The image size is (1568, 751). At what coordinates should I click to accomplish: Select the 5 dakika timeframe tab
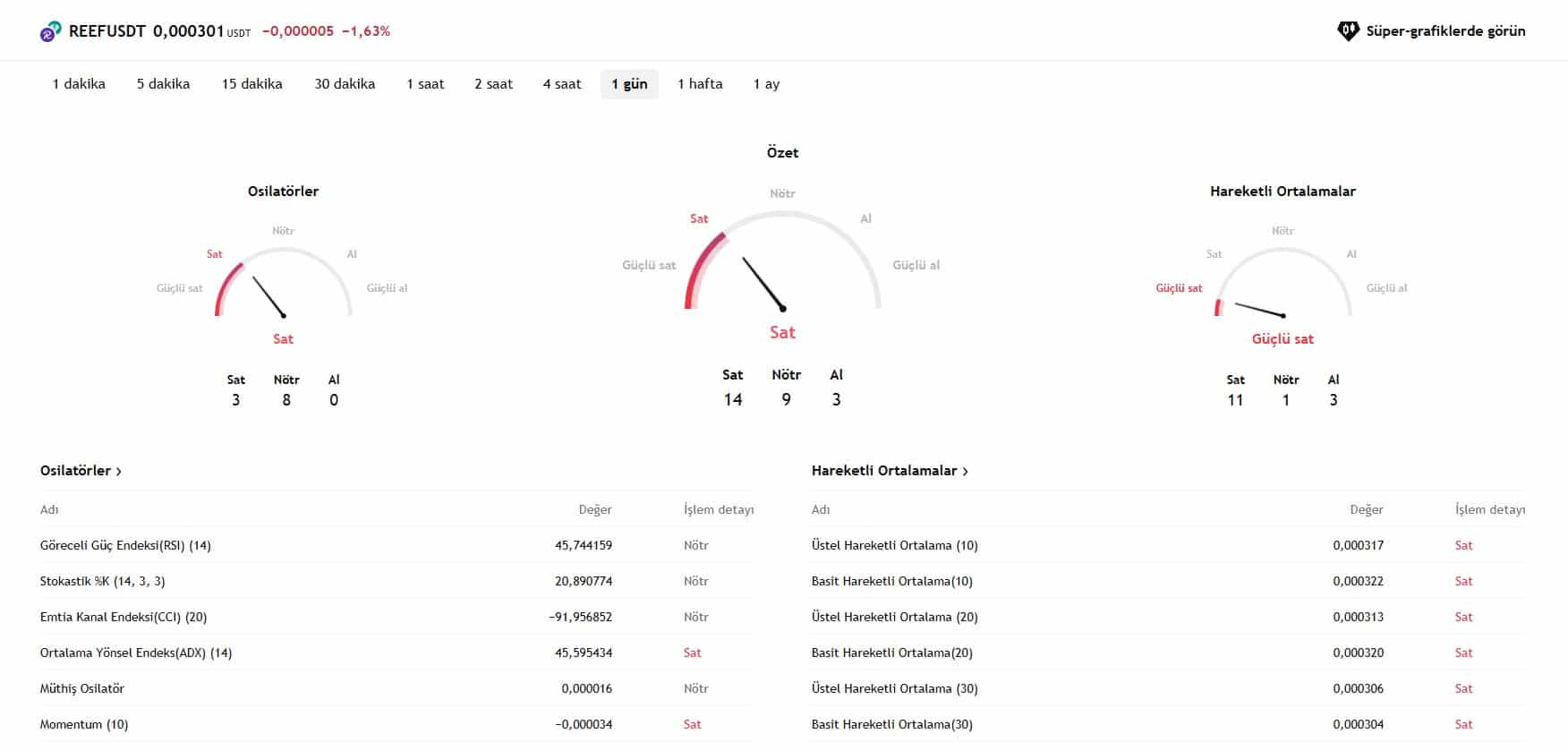[163, 84]
